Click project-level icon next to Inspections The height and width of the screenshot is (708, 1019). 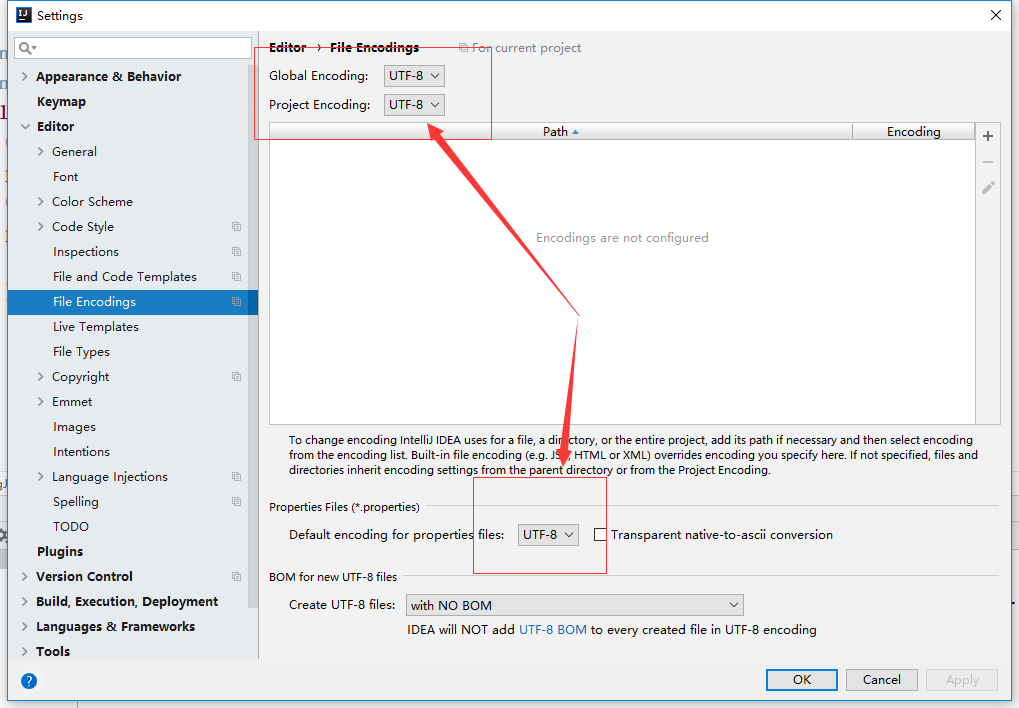(x=237, y=252)
